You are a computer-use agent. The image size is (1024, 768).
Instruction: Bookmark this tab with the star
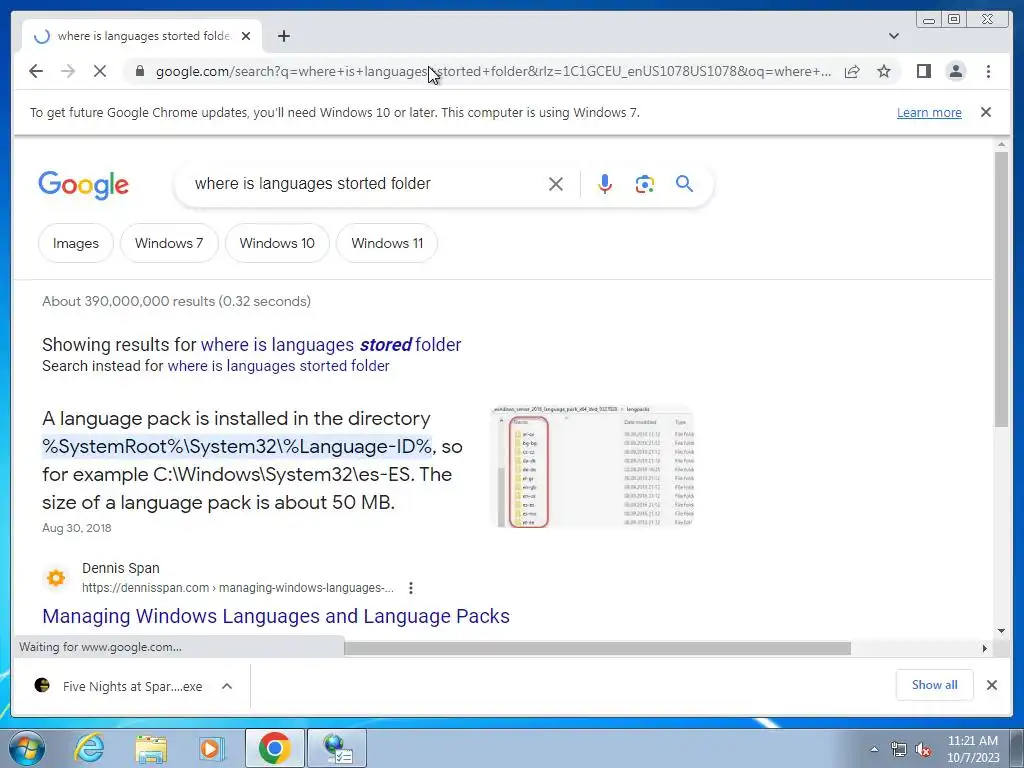(884, 71)
